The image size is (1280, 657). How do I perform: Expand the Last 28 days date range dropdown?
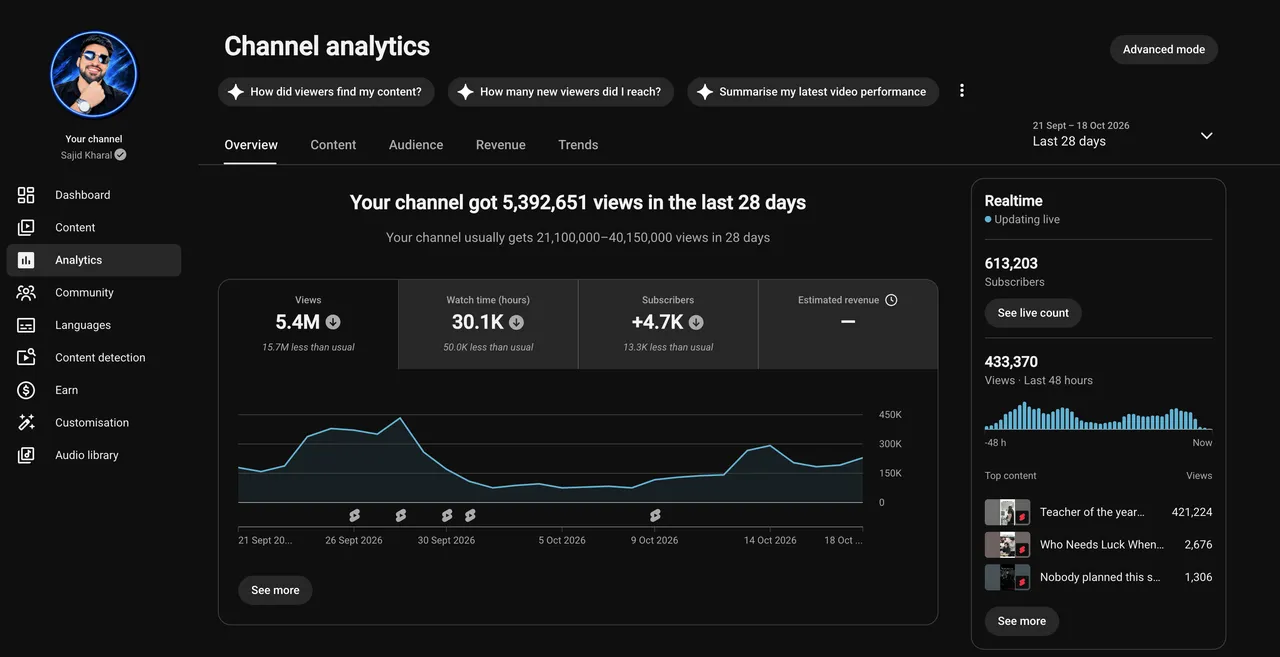coord(1206,136)
